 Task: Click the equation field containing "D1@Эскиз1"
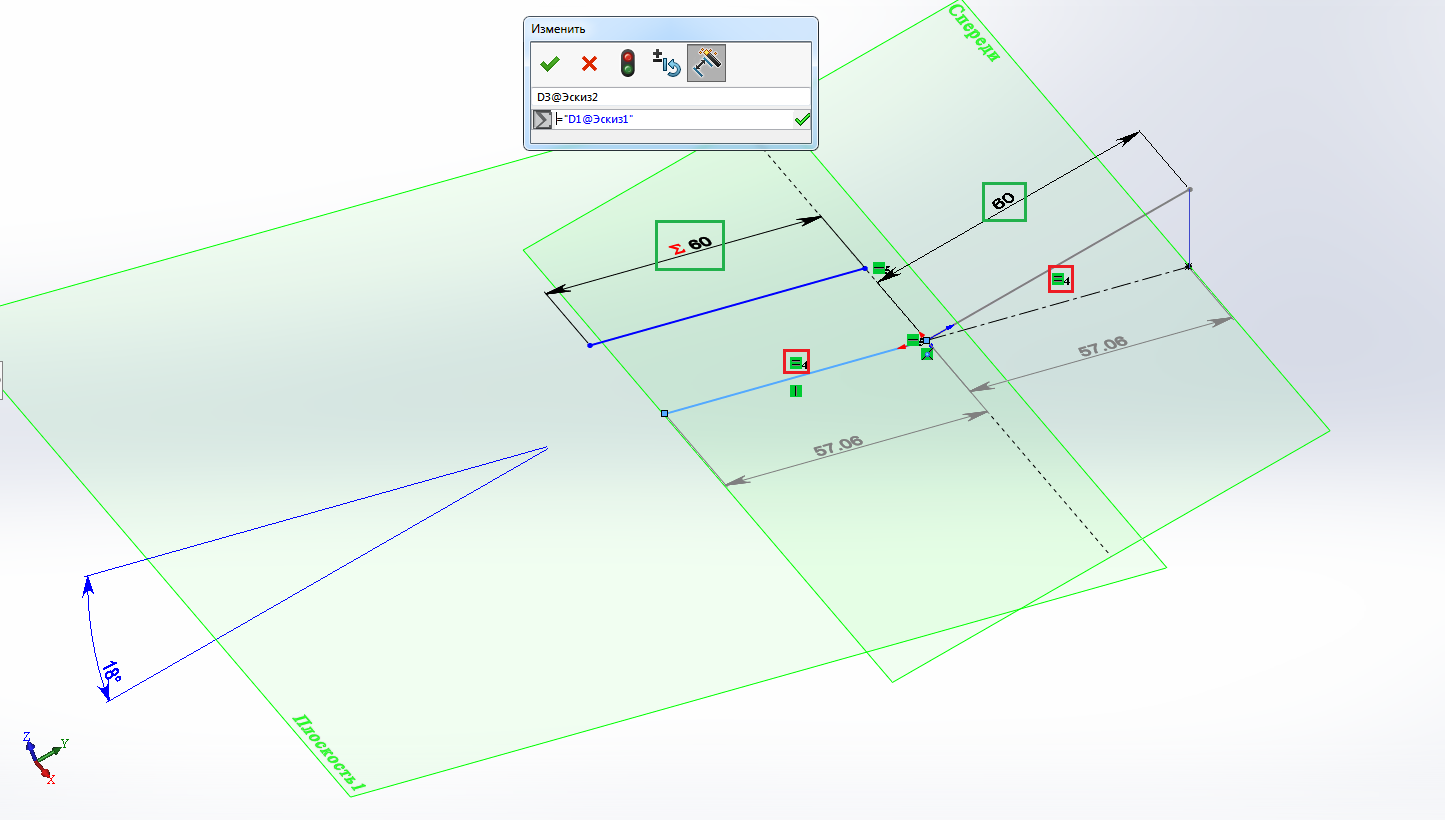tap(673, 119)
